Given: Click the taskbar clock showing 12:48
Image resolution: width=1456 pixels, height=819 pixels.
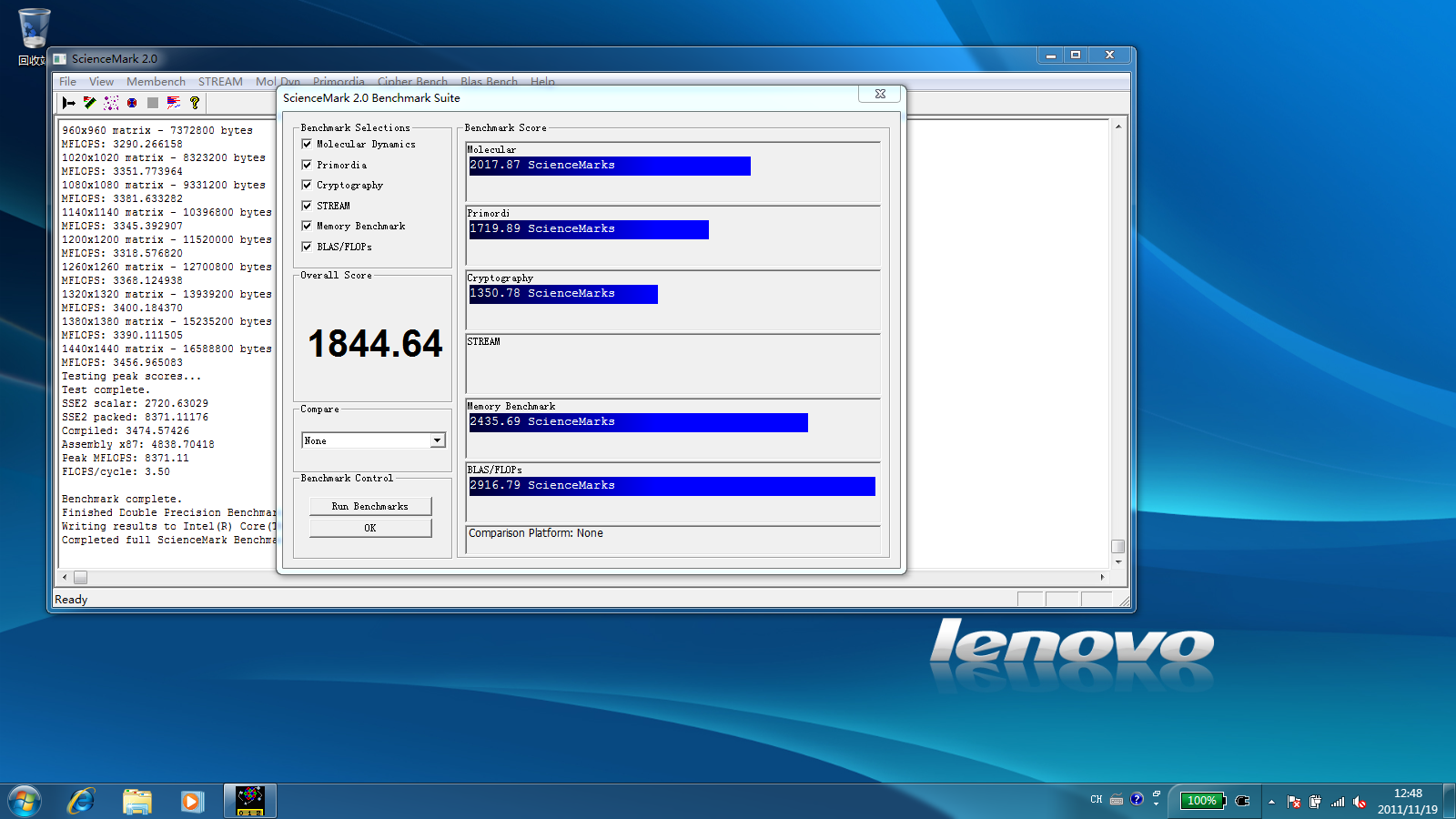Looking at the screenshot, I should (1408, 801).
